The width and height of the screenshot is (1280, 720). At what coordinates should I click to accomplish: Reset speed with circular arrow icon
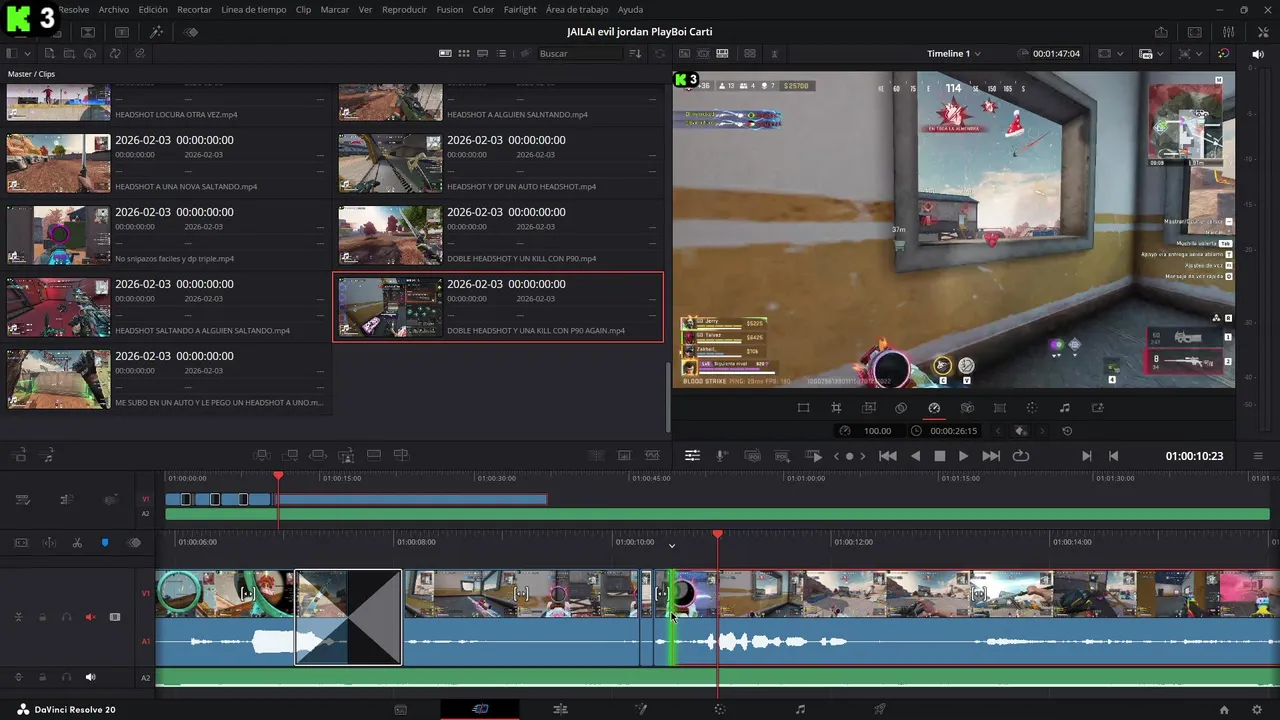[x=1067, y=431]
